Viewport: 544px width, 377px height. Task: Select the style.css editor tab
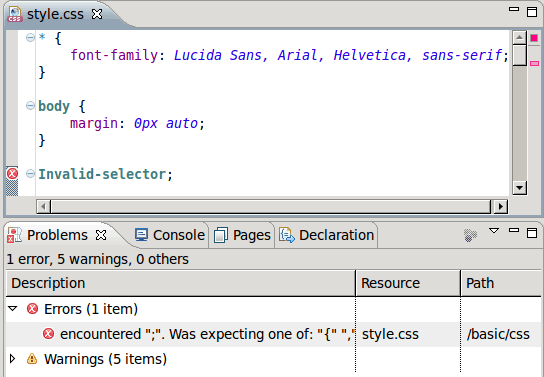point(56,15)
